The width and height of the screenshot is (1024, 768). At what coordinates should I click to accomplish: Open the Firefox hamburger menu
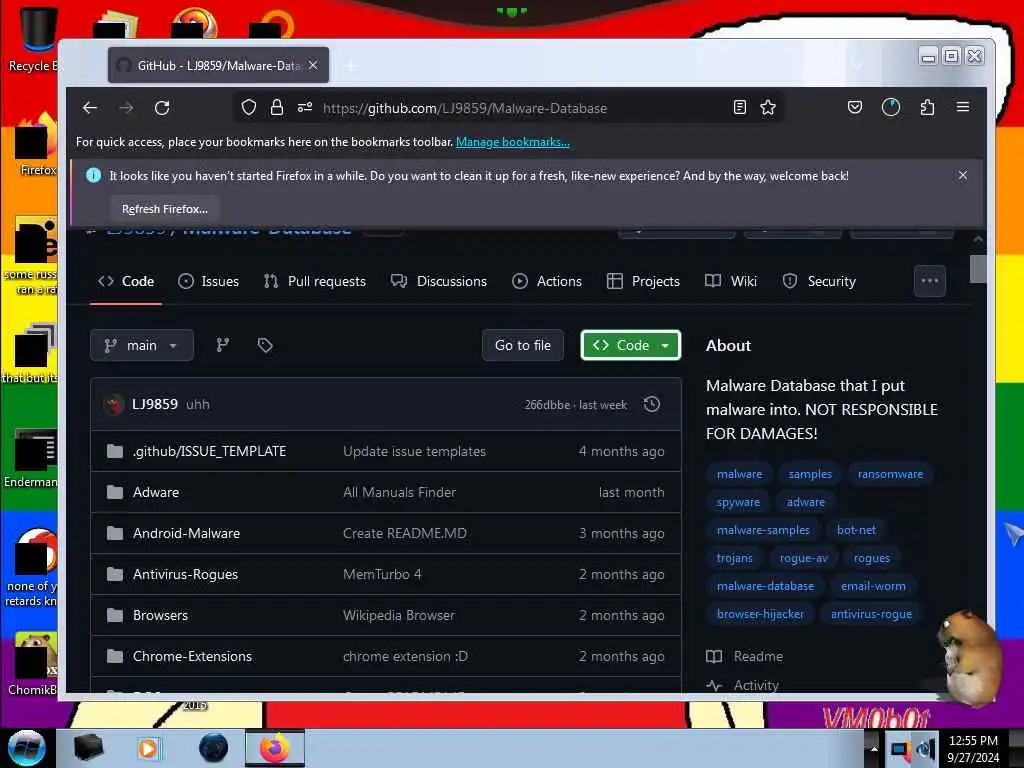point(963,107)
